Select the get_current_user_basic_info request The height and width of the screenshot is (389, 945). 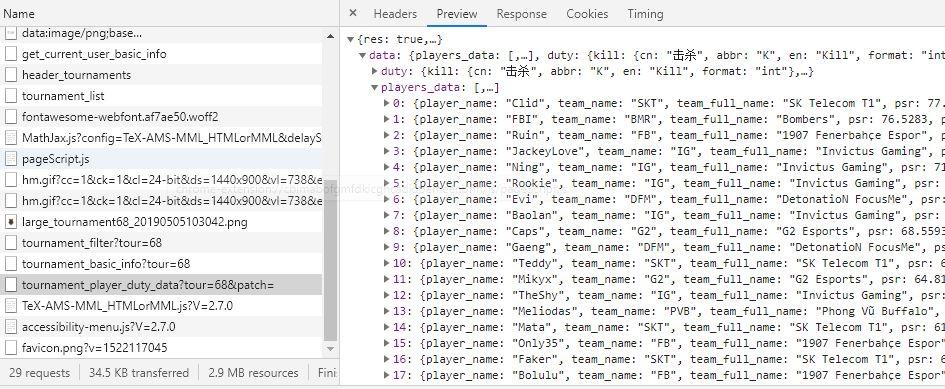tap(161, 54)
